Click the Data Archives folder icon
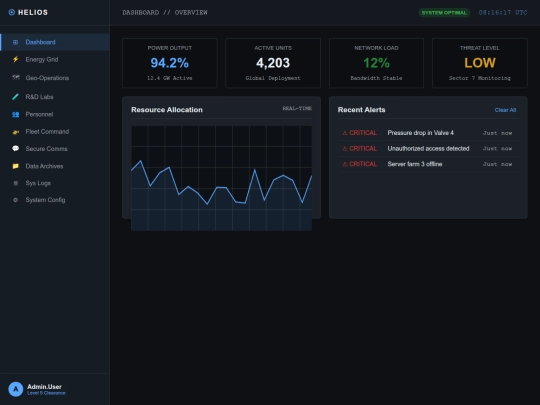 coord(15,166)
